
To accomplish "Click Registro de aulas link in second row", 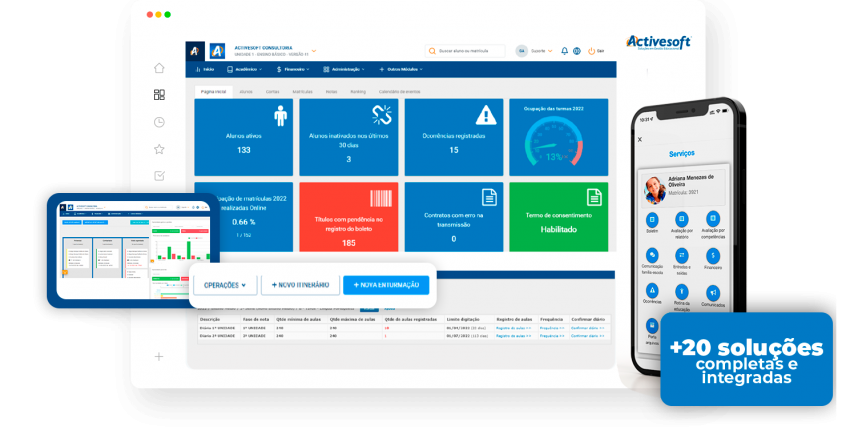I will pyautogui.click(x=514, y=336).
